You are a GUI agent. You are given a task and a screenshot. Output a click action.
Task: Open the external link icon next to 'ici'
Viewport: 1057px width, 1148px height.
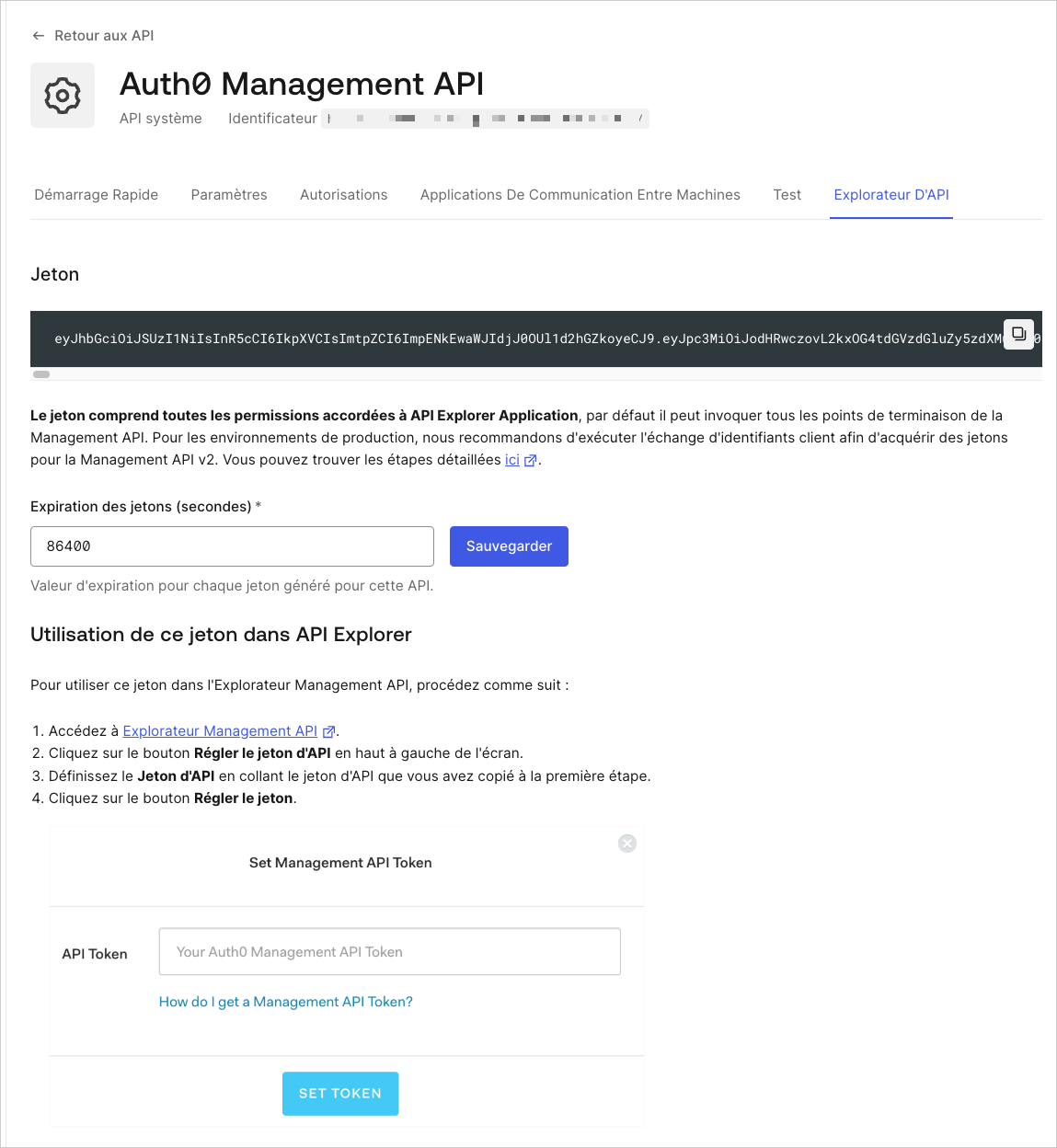[529, 460]
